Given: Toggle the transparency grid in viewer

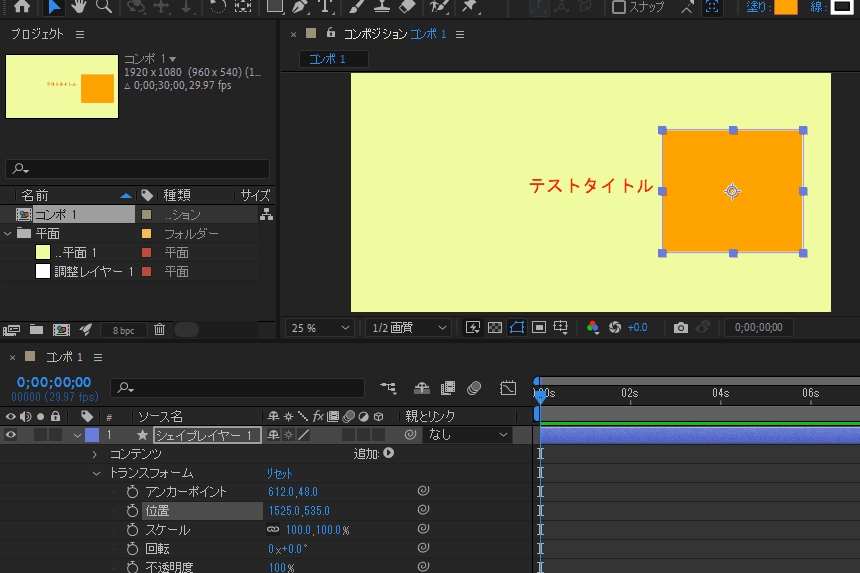Looking at the screenshot, I should pyautogui.click(x=495, y=327).
